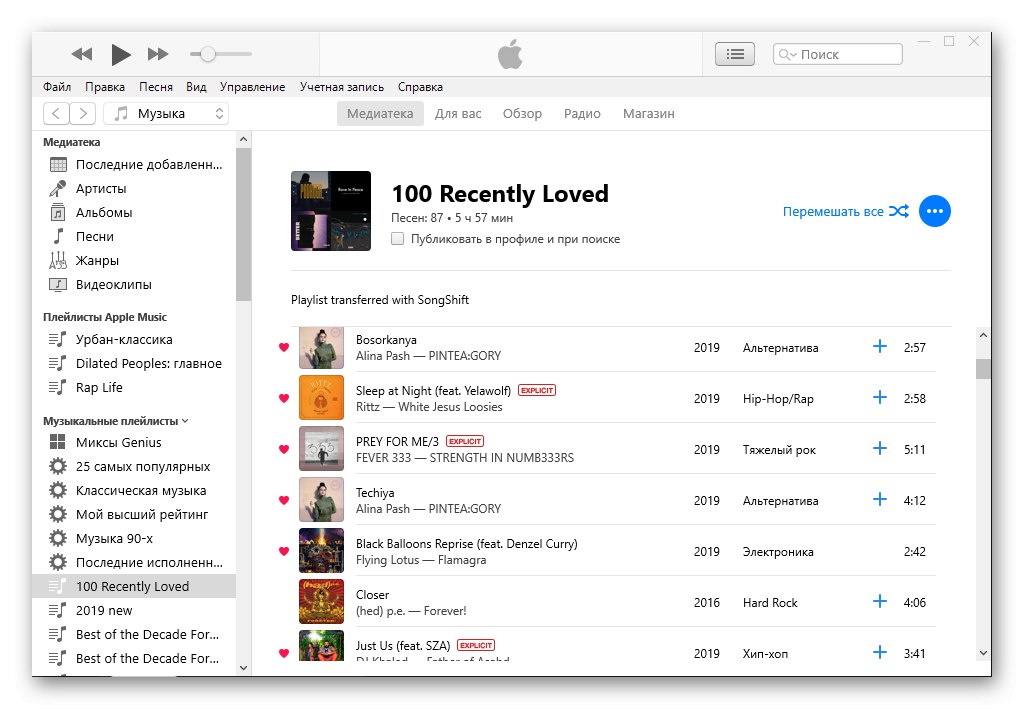Switch to the Медиатека tab
1024x709 pixels.
pos(380,114)
